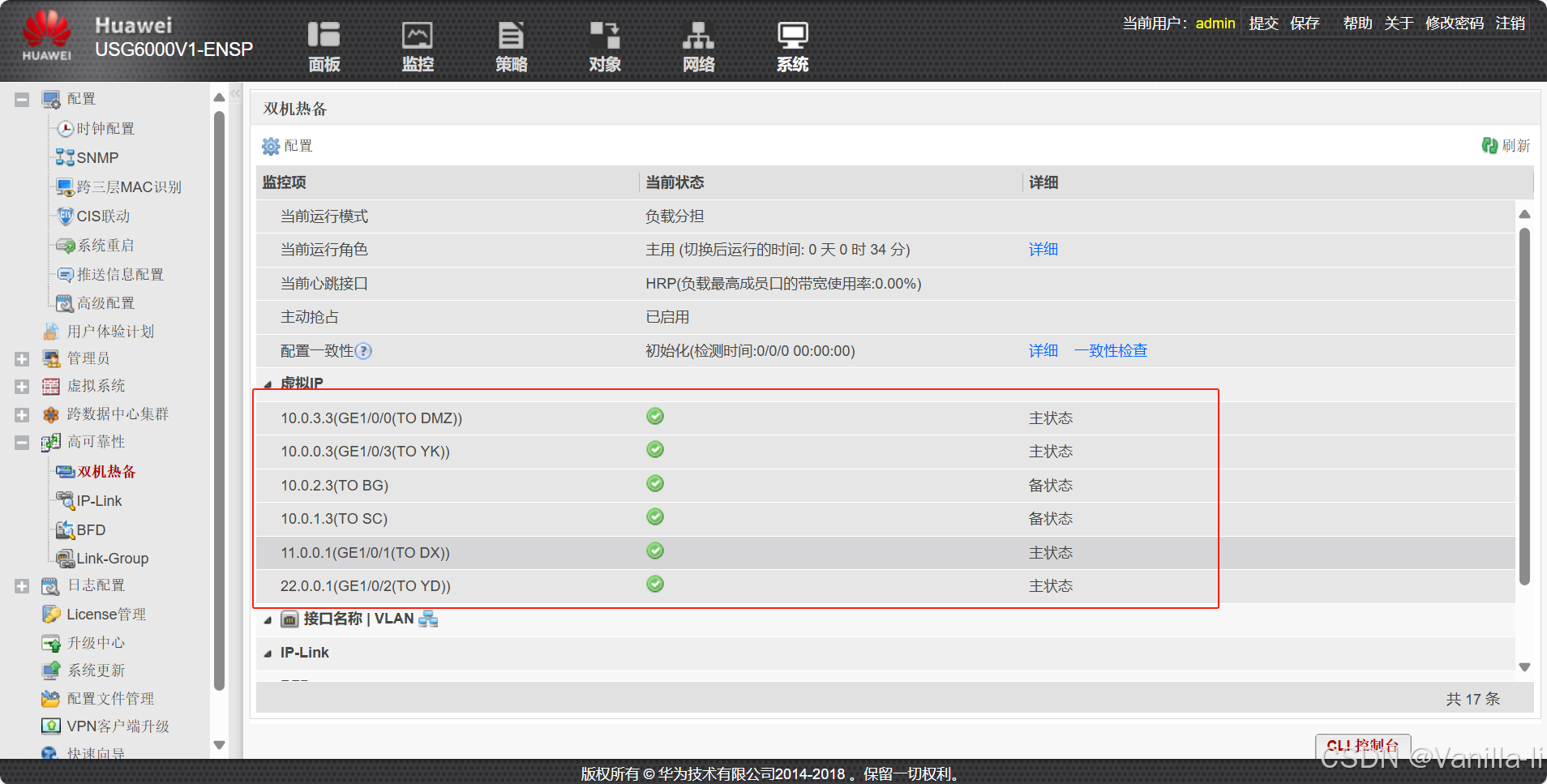
Task: Select 跨三层MAC识别 in the sidebar
Action: 129,186
